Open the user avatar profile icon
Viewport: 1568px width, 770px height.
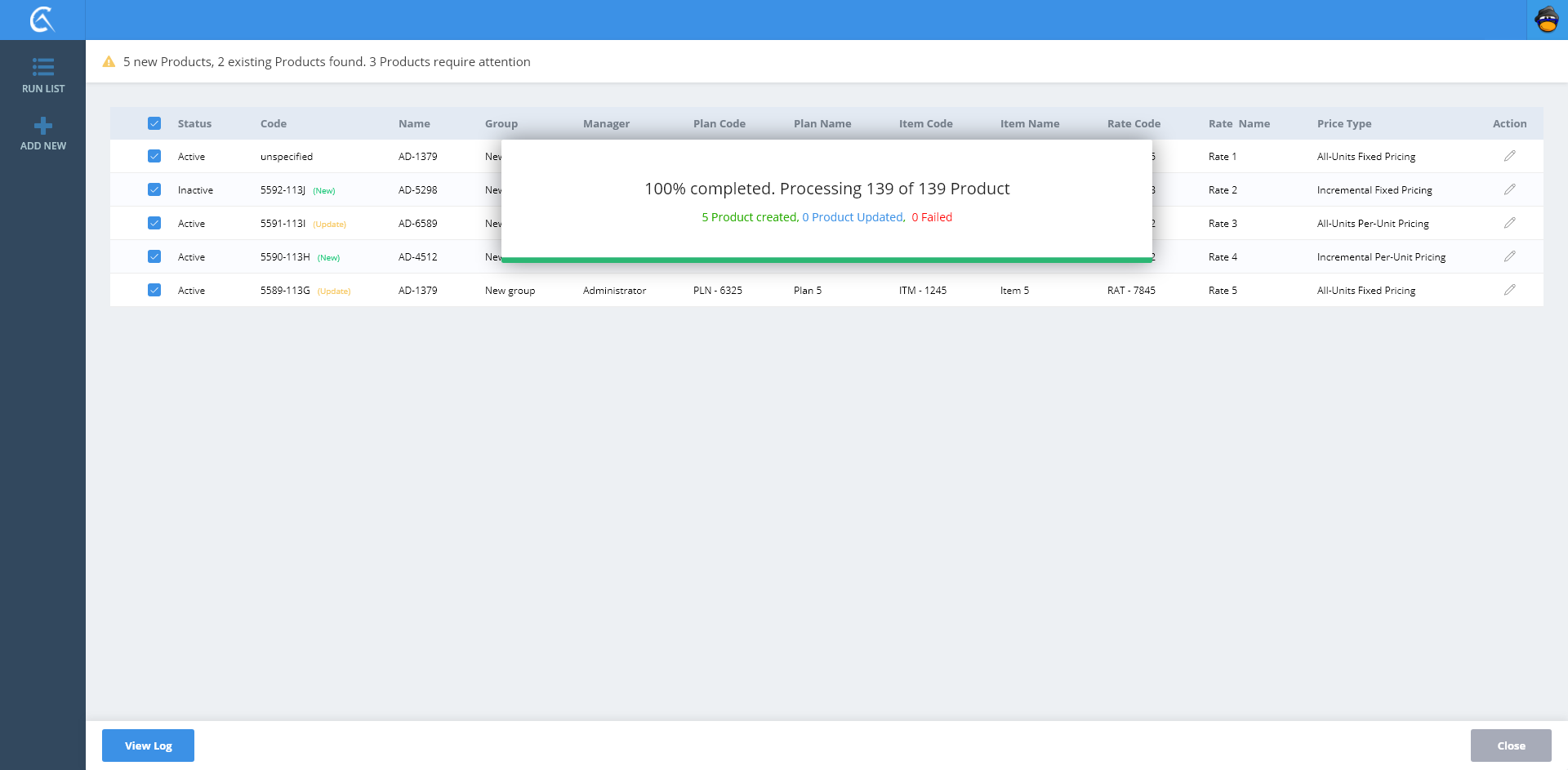(x=1547, y=20)
